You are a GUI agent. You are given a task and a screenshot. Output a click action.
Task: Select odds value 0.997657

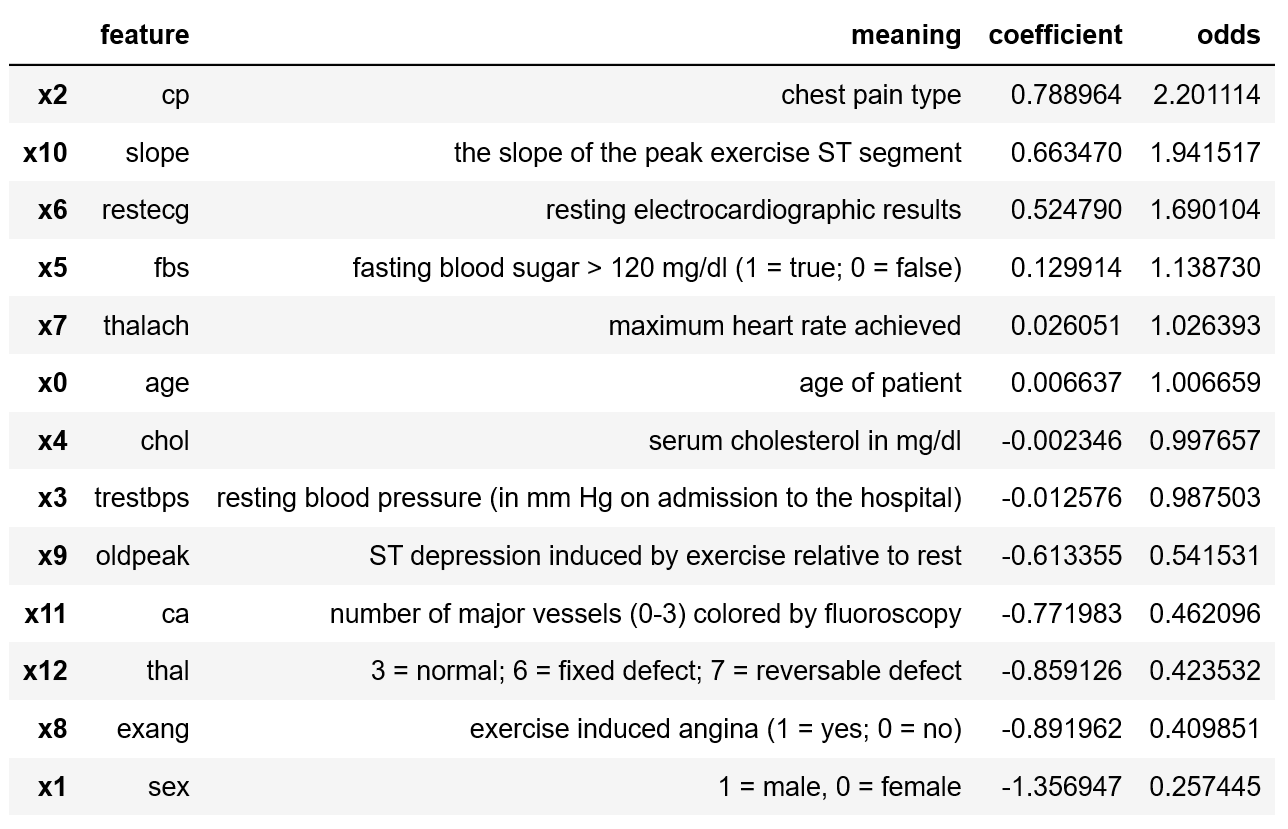pyautogui.click(x=1205, y=441)
